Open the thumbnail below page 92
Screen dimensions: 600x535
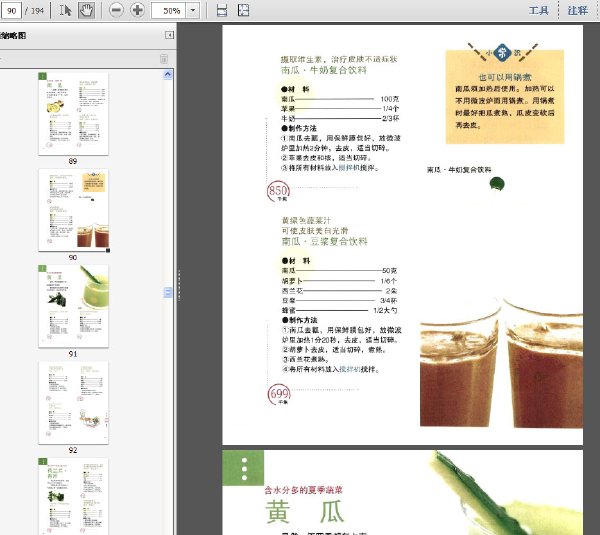73,496
